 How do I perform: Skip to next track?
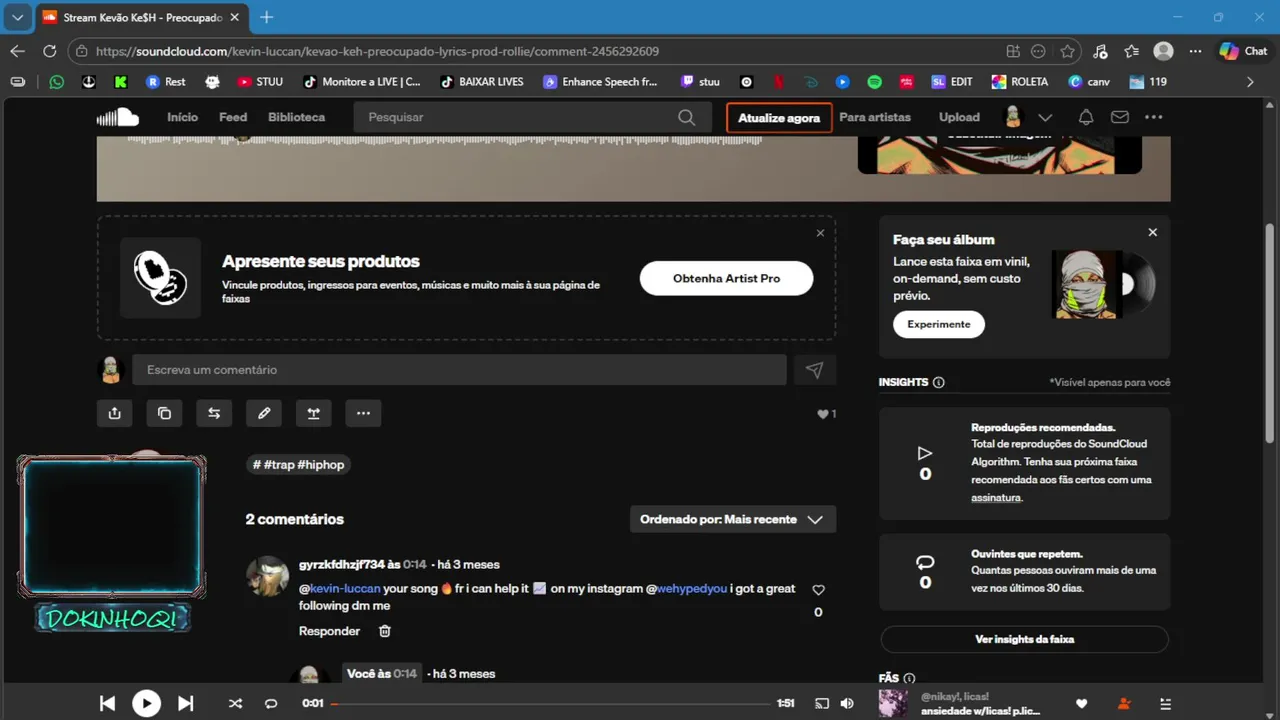[x=185, y=703]
